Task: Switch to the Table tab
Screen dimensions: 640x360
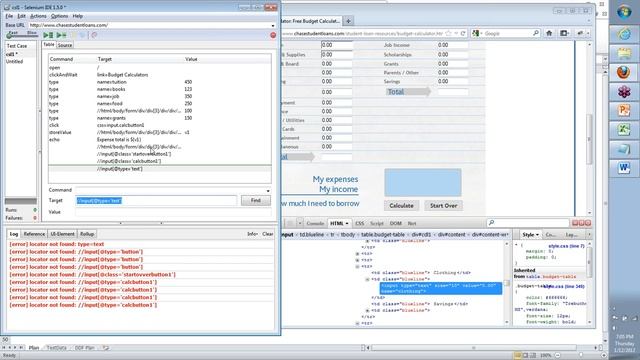Action: pos(49,44)
